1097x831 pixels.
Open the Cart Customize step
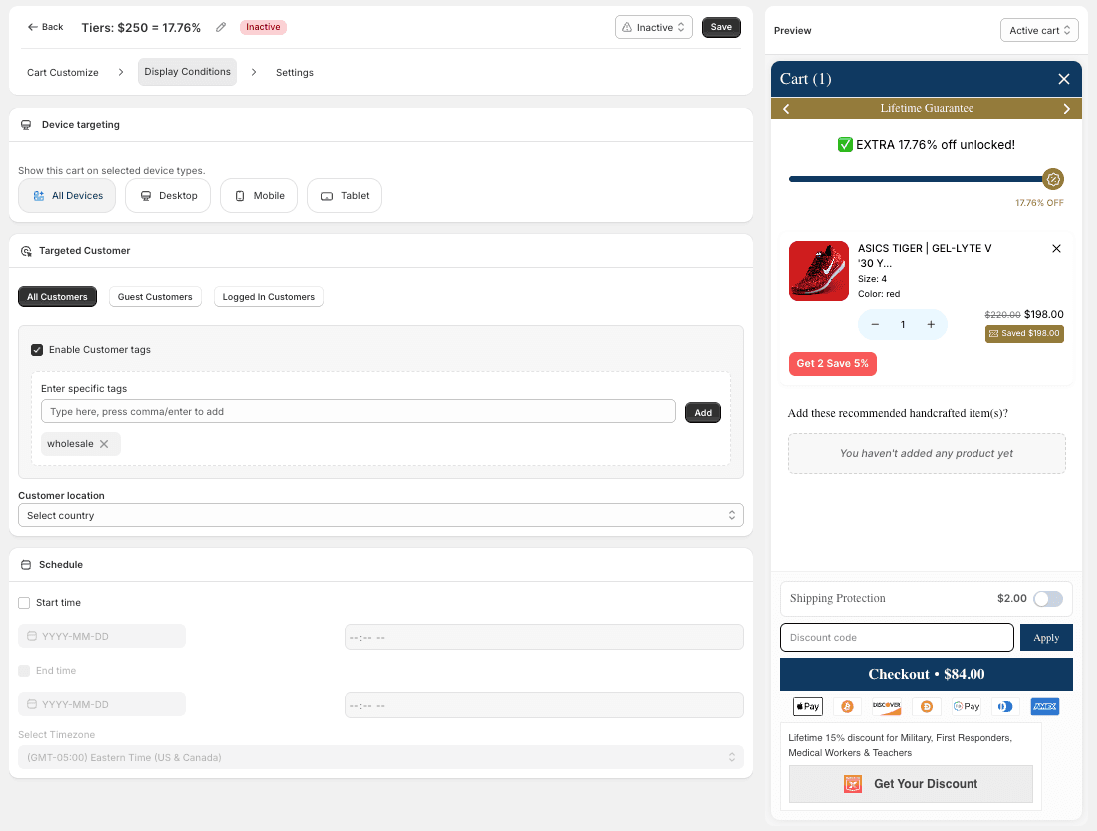(x=63, y=72)
